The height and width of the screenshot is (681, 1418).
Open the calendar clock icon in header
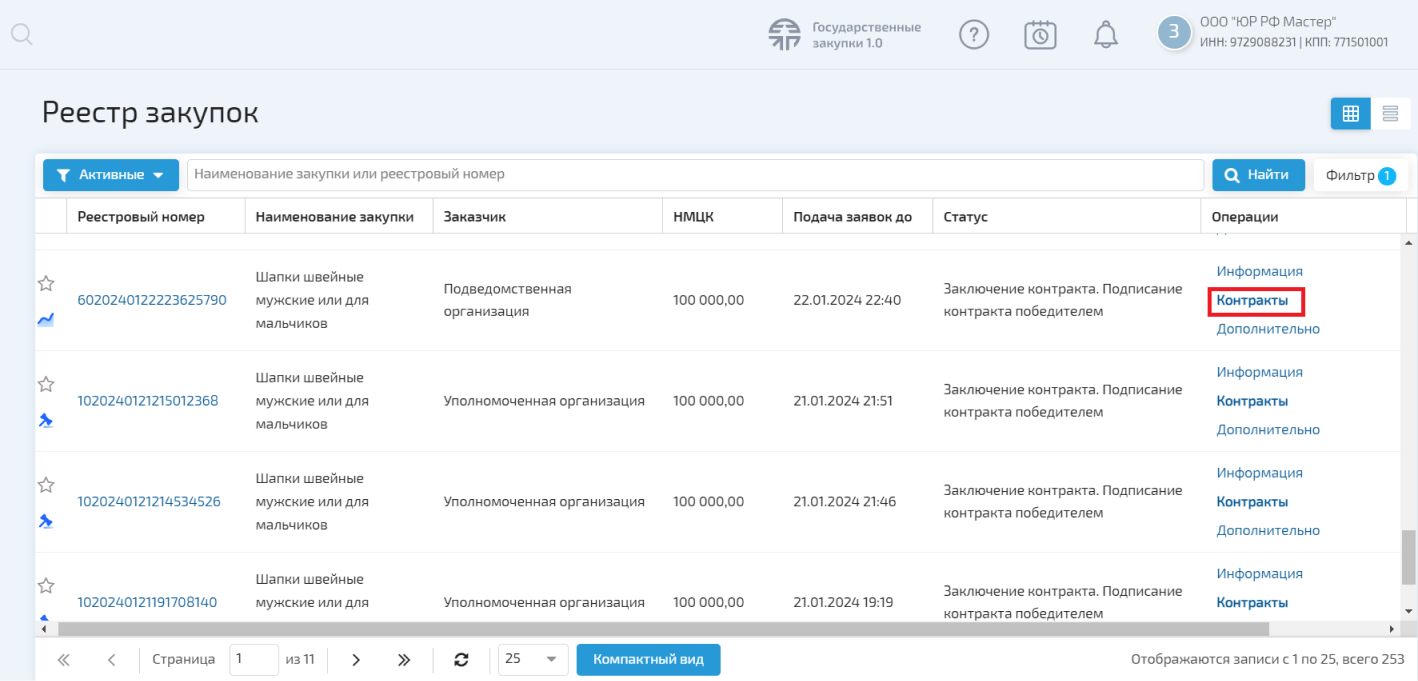pos(1040,35)
